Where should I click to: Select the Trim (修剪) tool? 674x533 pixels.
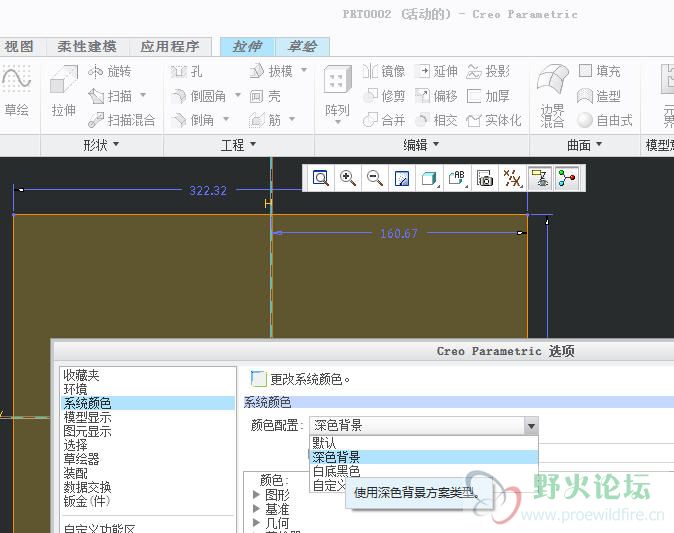pyautogui.click(x=383, y=96)
